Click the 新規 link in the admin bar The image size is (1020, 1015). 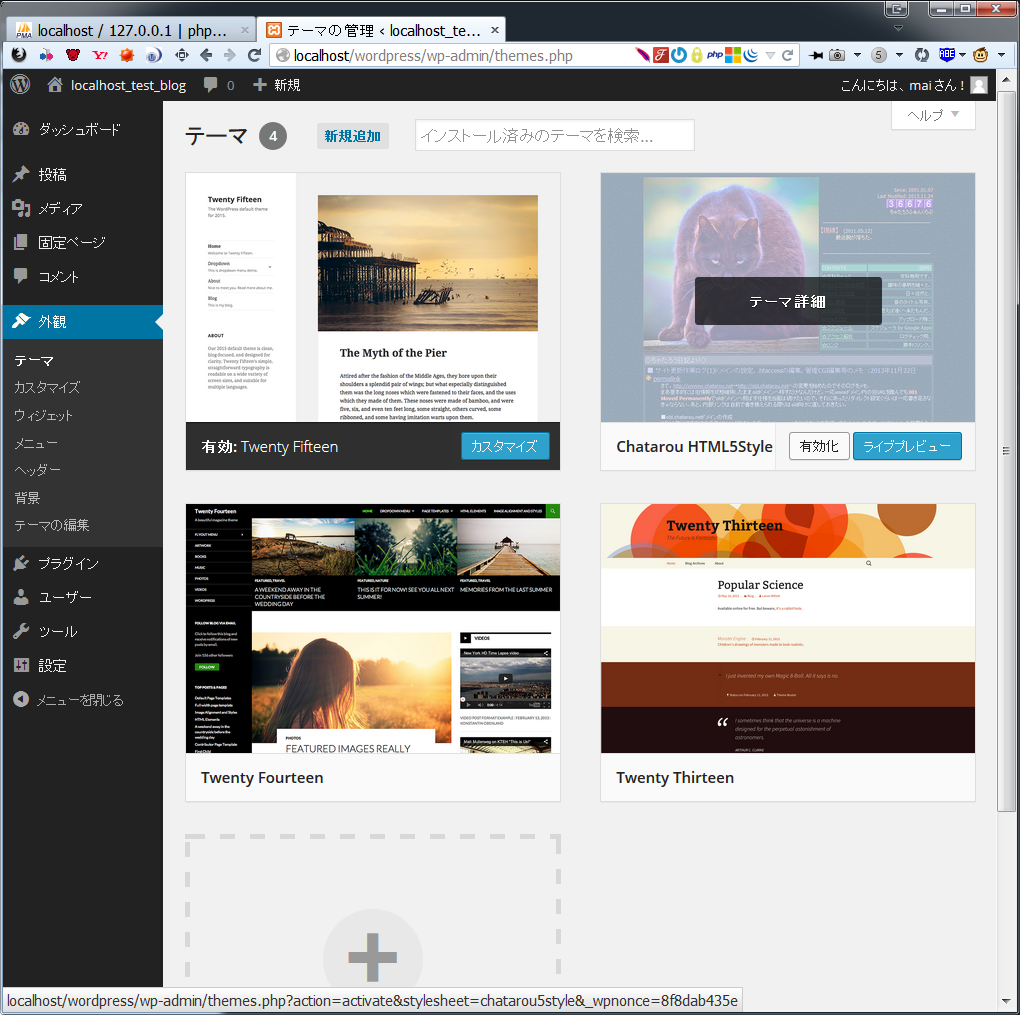pos(276,85)
